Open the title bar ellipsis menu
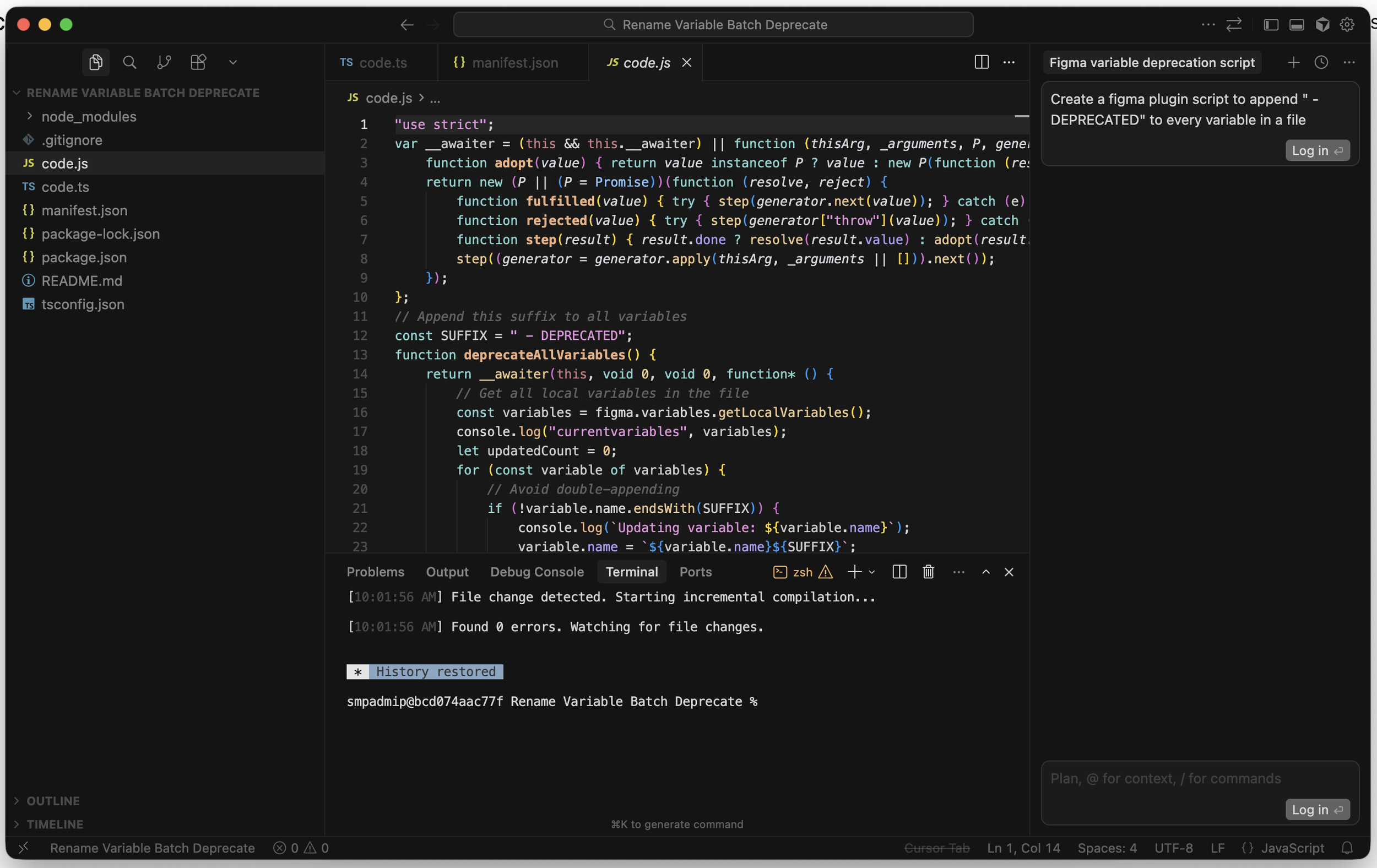This screenshot has height=868, width=1377. pos(1208,25)
